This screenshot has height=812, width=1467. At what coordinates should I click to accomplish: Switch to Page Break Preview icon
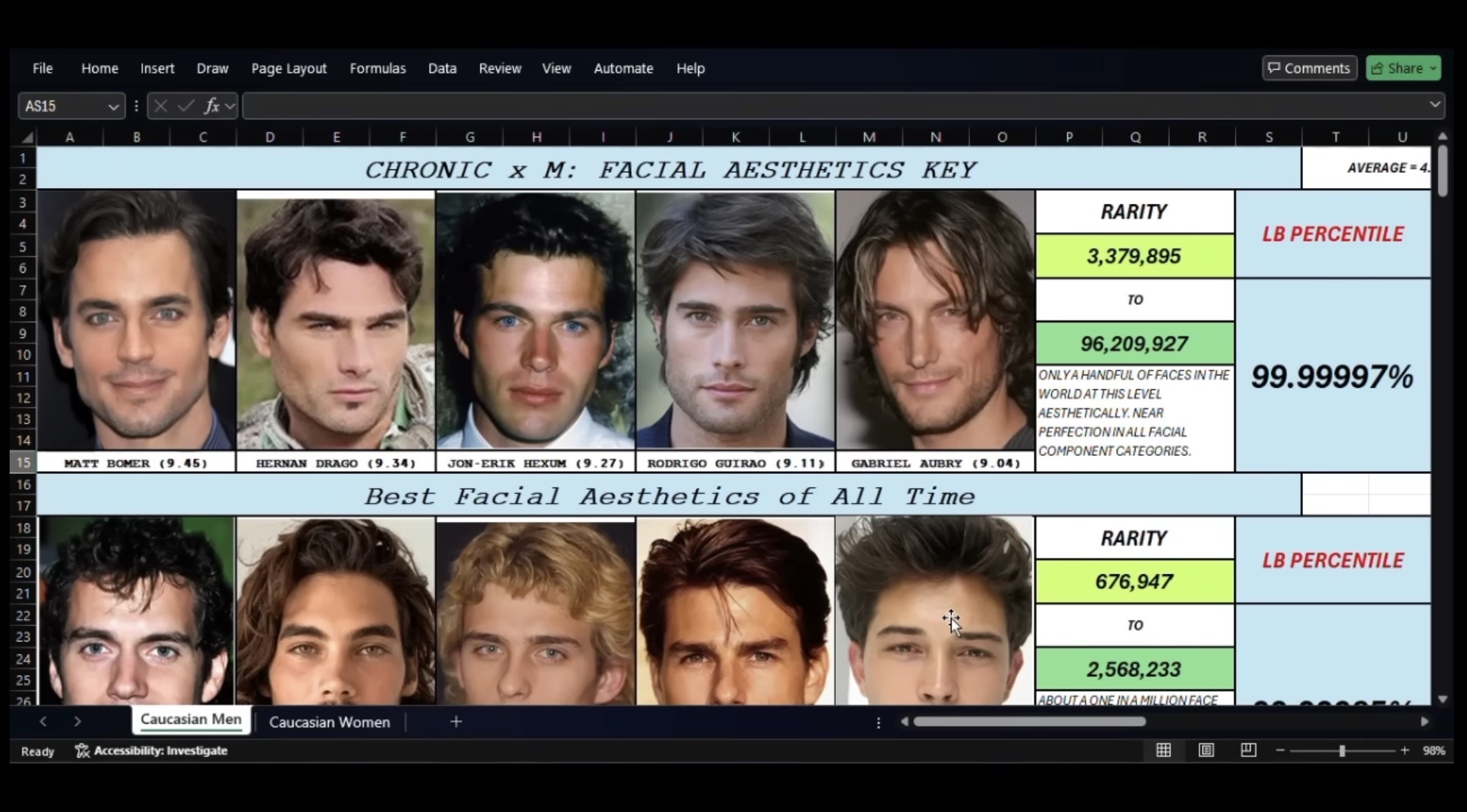click(x=1248, y=751)
